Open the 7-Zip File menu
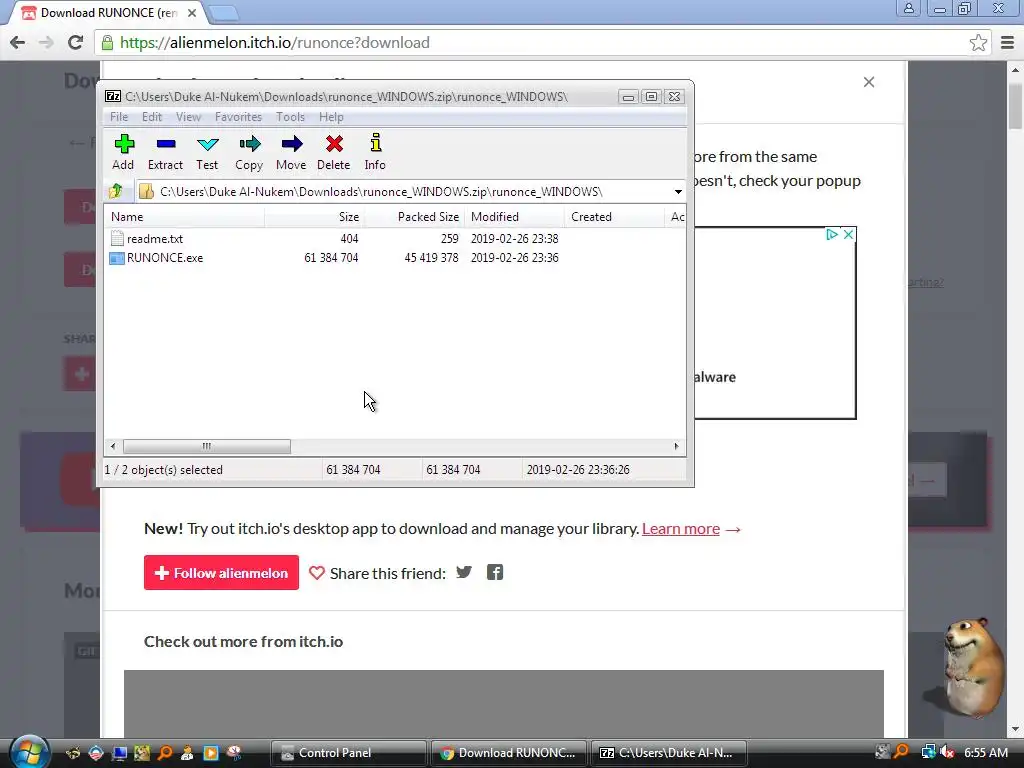This screenshot has width=1024, height=768. (x=119, y=117)
